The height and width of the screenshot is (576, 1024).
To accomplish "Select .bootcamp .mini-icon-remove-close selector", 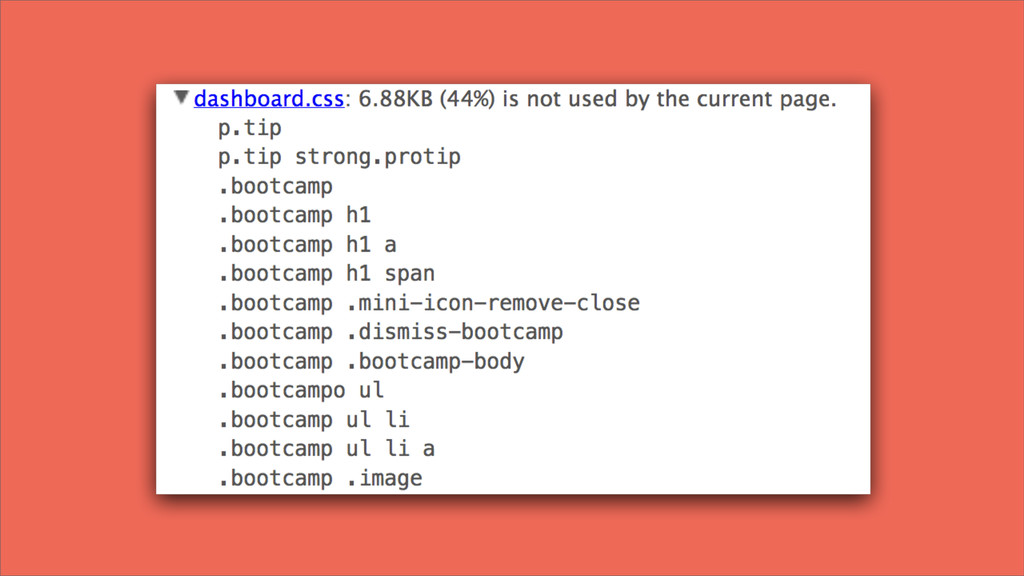I will [x=428, y=303].
